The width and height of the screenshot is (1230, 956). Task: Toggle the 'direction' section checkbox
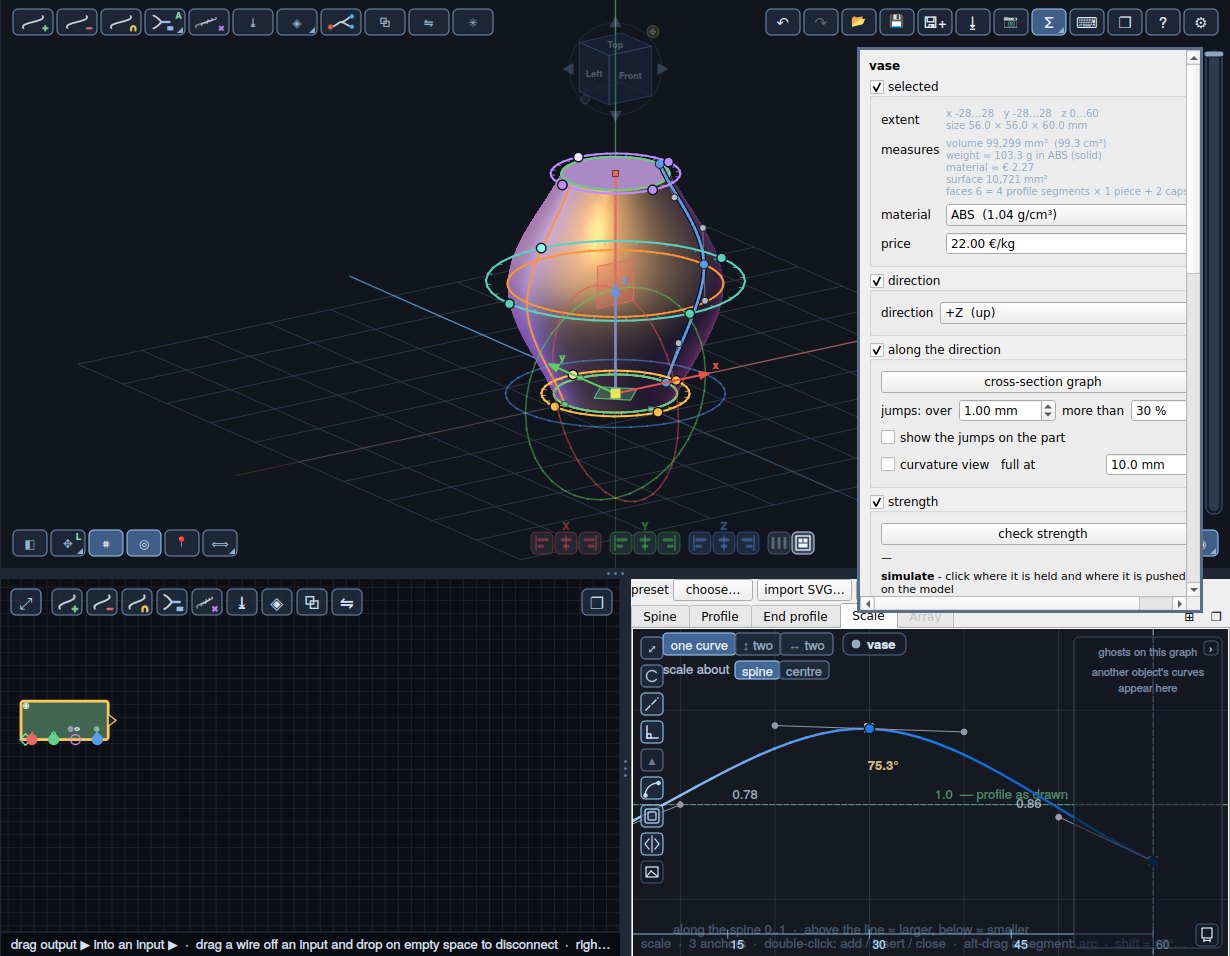(x=877, y=281)
